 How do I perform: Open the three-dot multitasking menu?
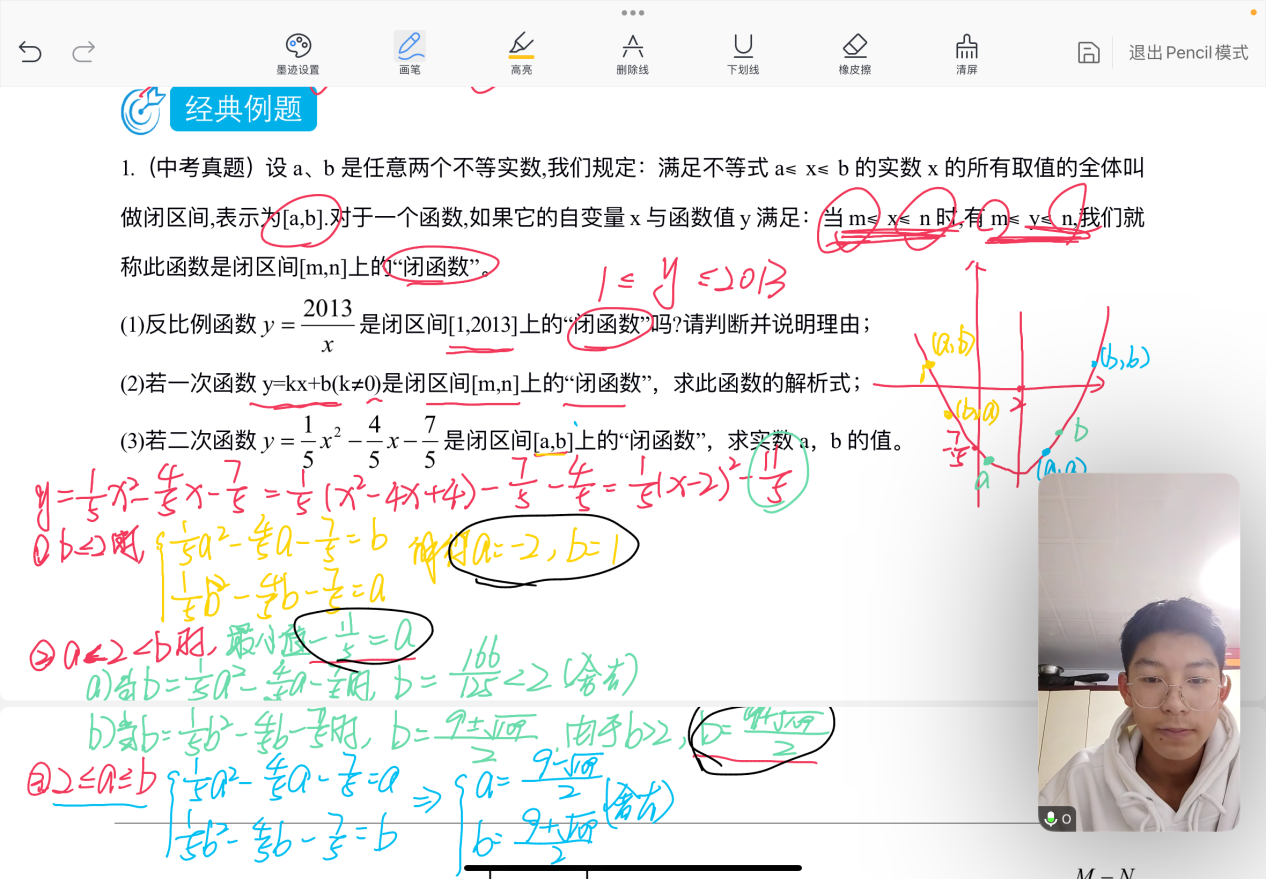point(633,13)
